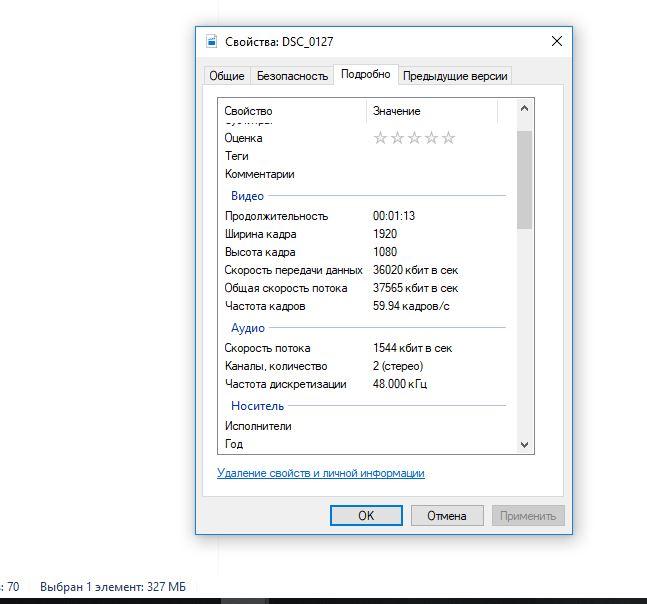The width and height of the screenshot is (647, 604).
Task: Open the Безопасность tab
Action: click(292, 76)
